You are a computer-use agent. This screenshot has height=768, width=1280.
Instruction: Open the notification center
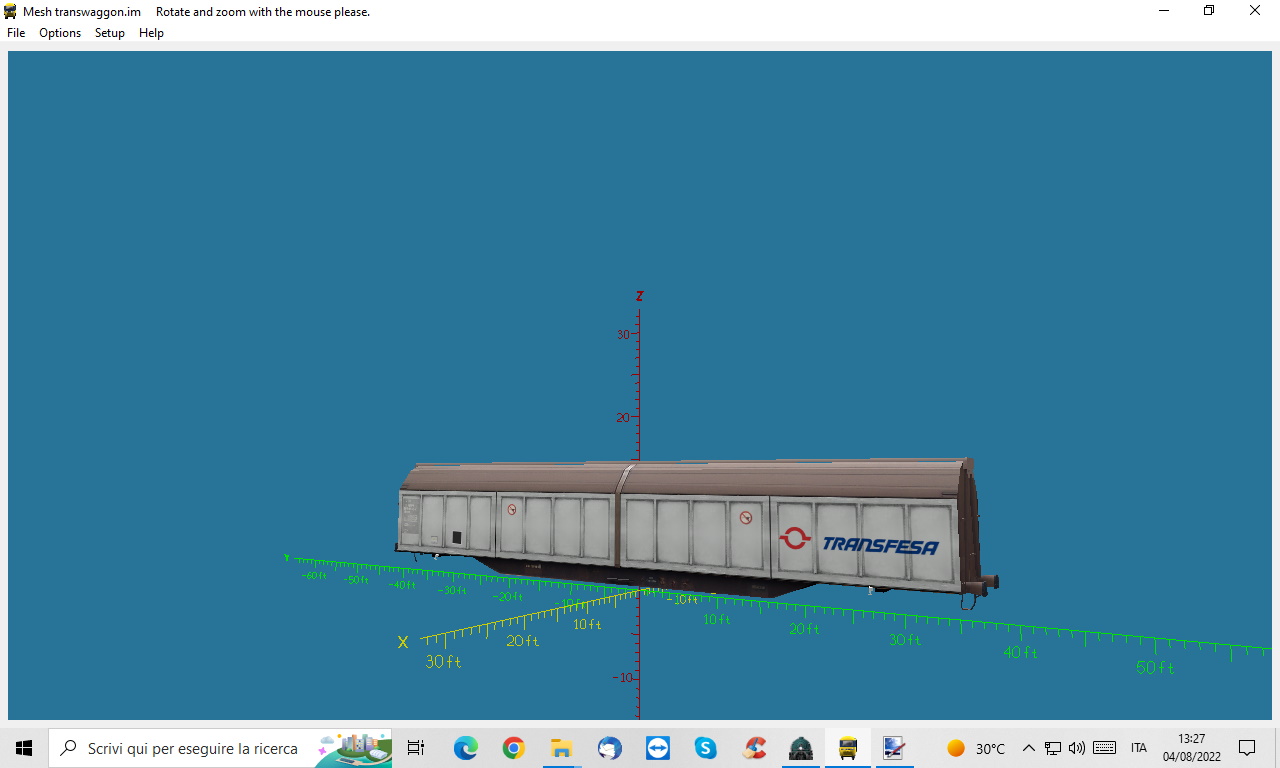1247,748
